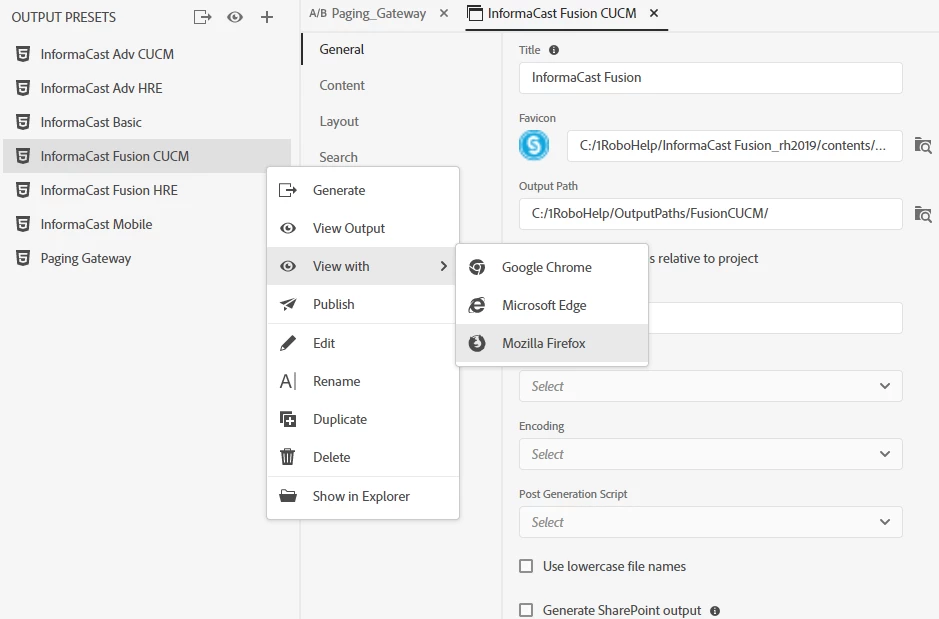
Task: Edit the Output Path field
Action: tap(710, 214)
